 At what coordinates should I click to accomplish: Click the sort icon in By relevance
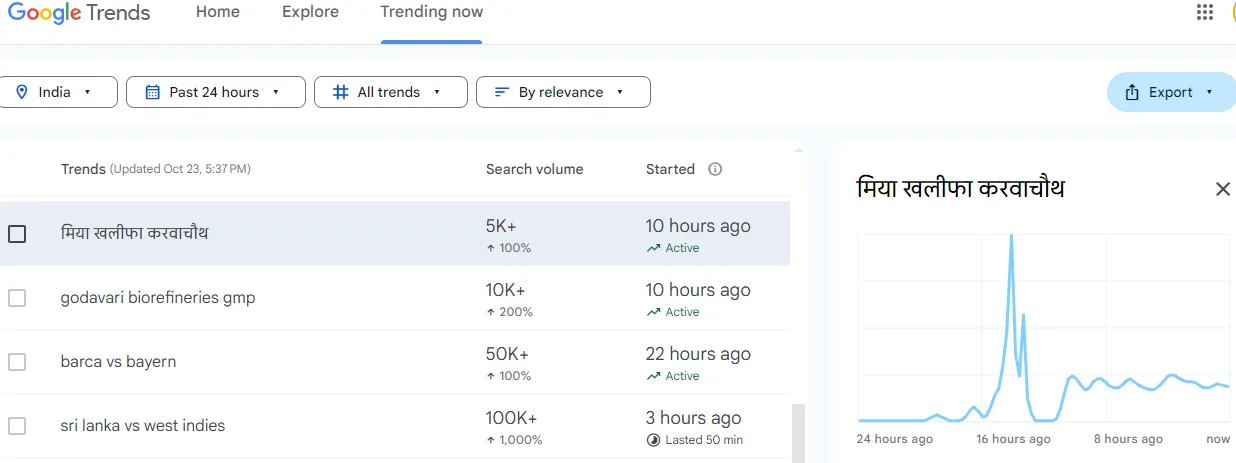pyautogui.click(x=502, y=92)
